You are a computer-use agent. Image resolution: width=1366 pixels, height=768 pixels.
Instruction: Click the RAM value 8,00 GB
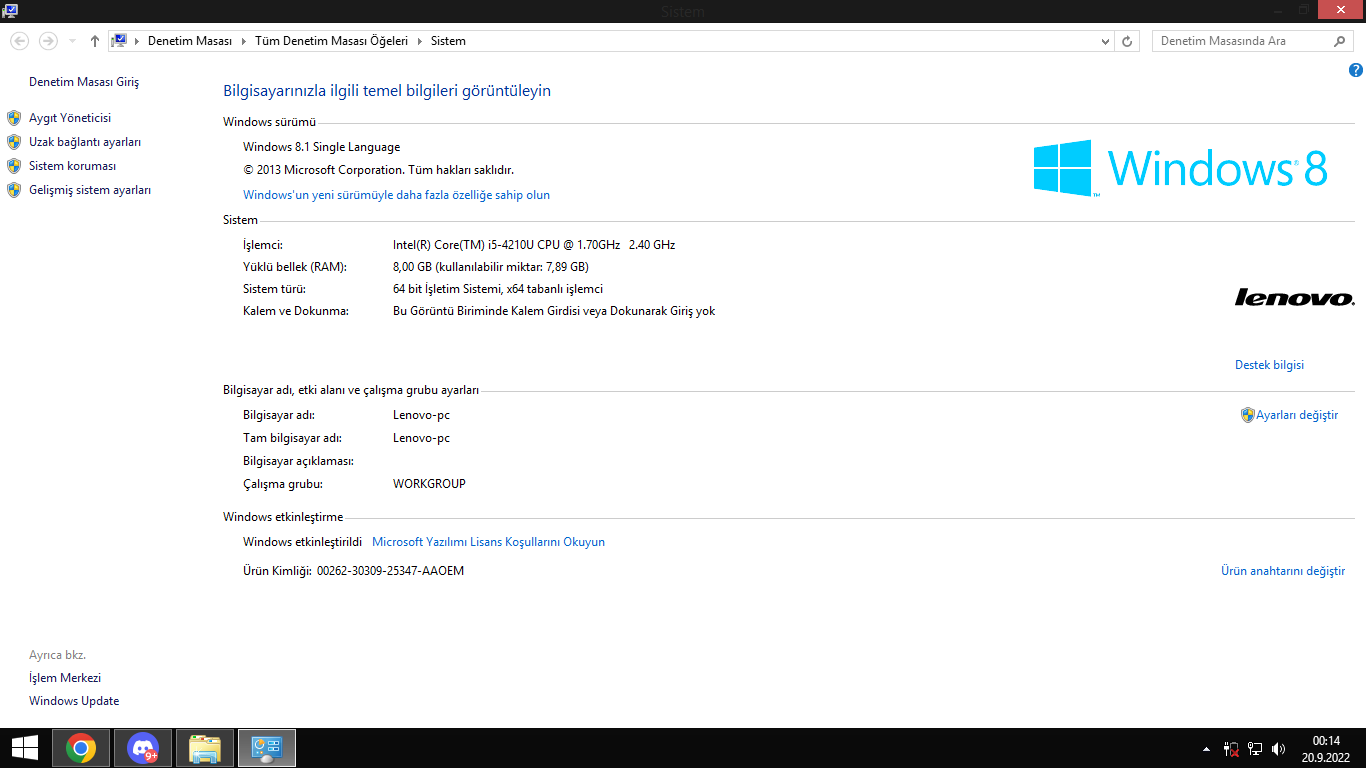tap(491, 267)
